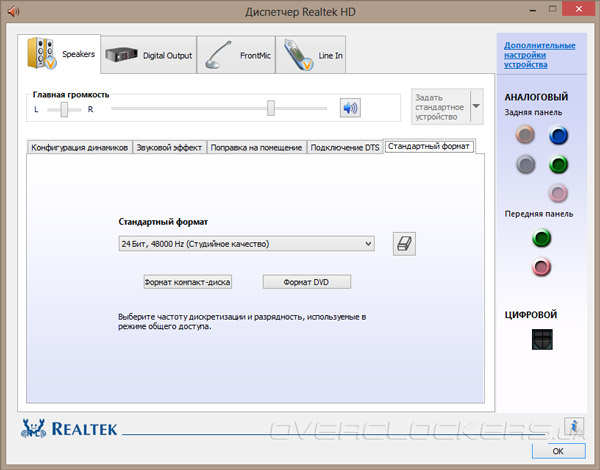Click the pink front panel jack
The image size is (600, 470).
pyautogui.click(x=541, y=267)
